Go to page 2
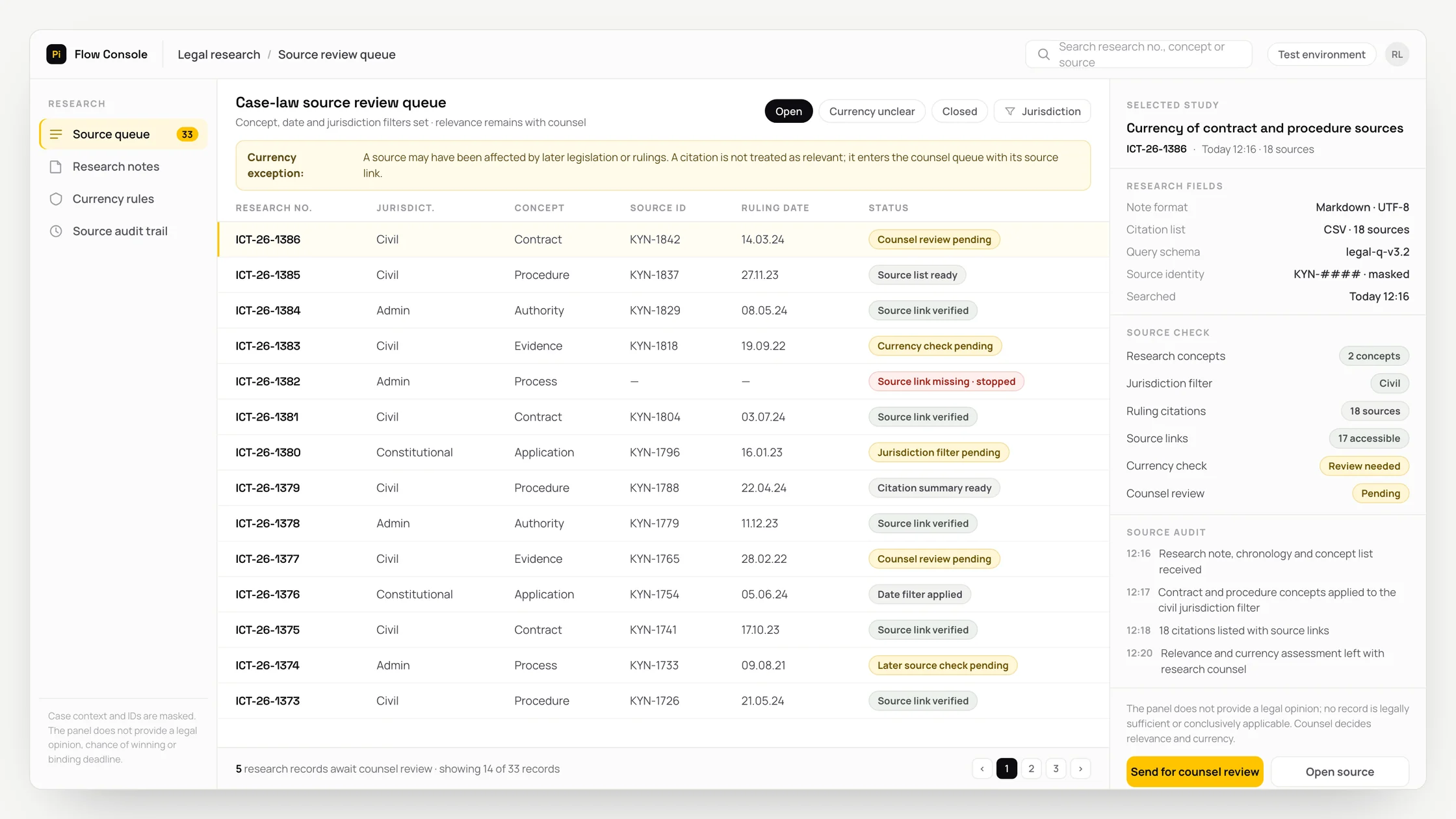 (1032, 769)
